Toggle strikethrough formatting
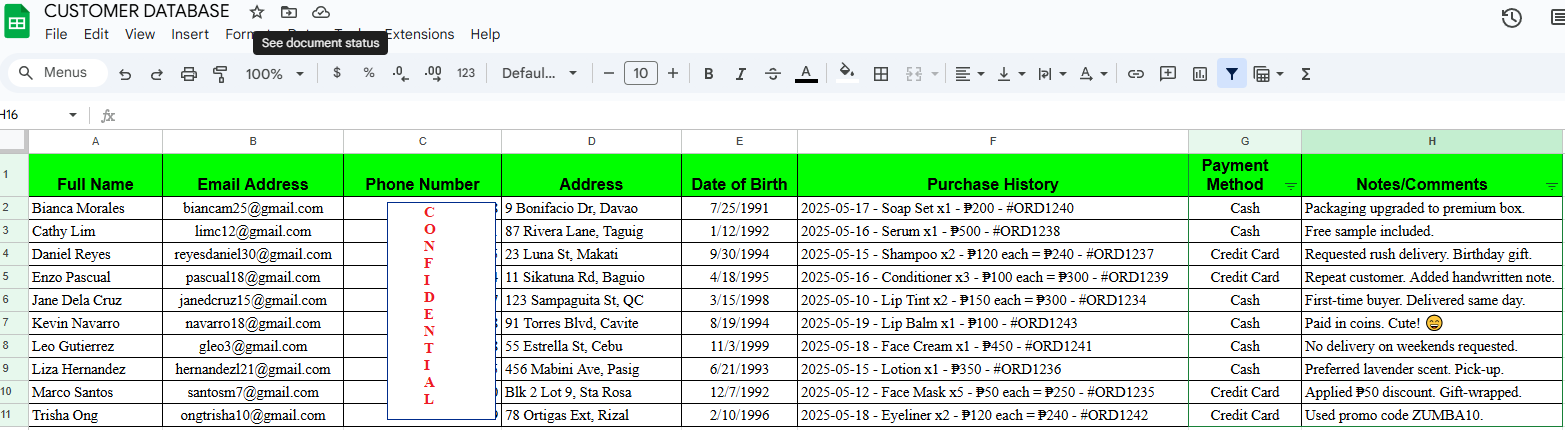The width and height of the screenshot is (1565, 430). point(773,74)
